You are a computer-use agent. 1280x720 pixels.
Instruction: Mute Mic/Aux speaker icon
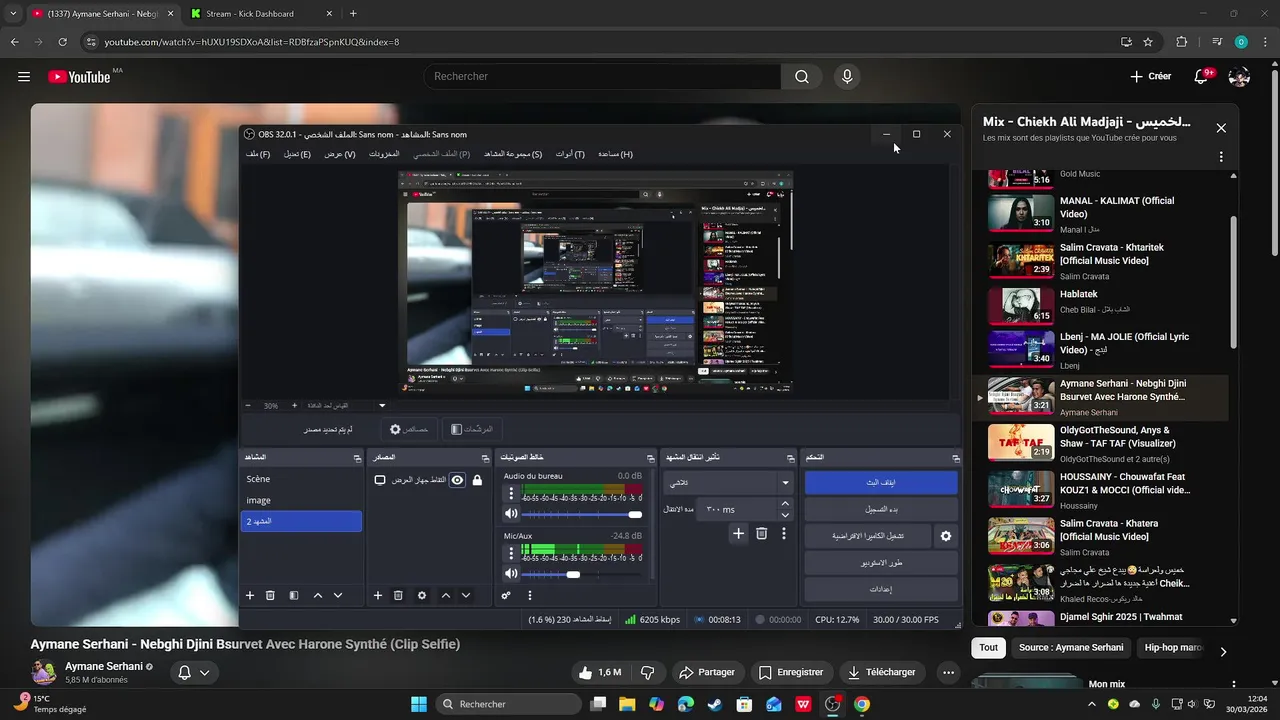coord(511,574)
